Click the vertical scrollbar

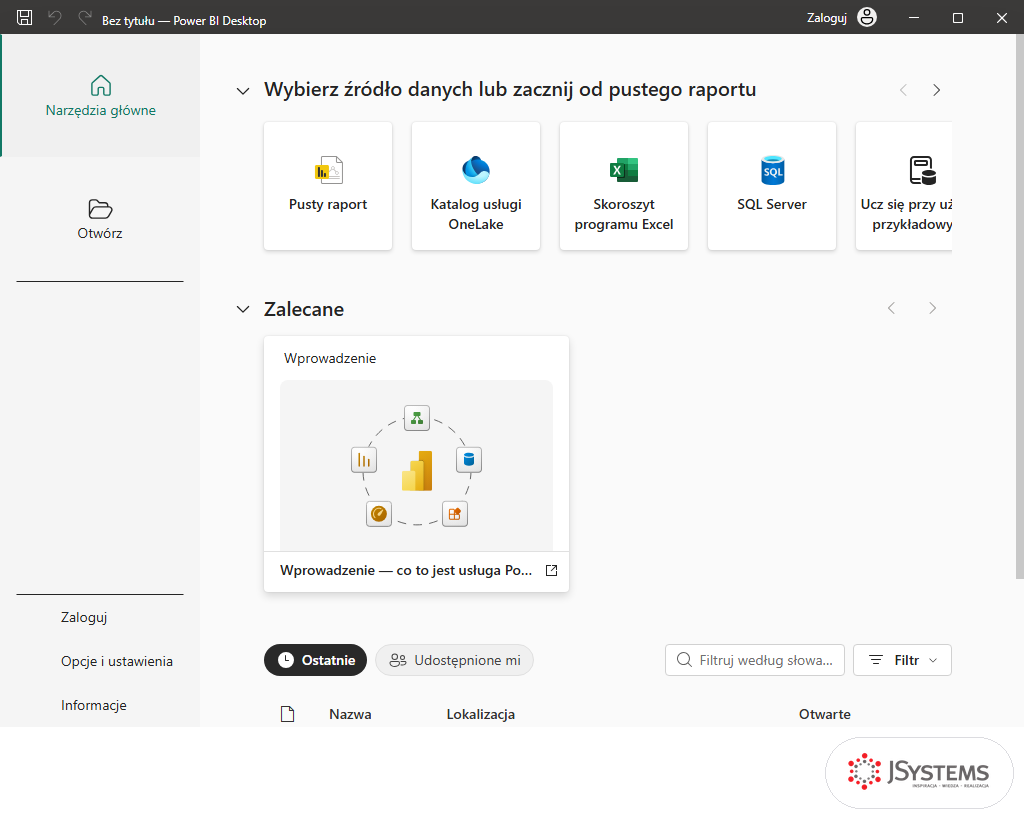(1019, 307)
